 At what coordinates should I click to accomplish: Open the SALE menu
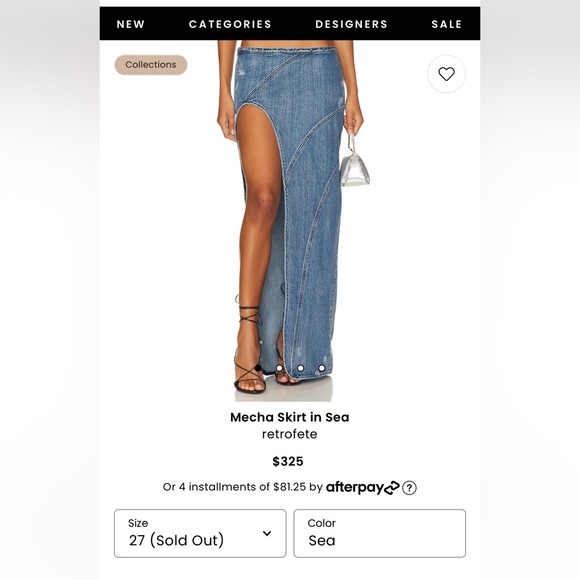447,24
